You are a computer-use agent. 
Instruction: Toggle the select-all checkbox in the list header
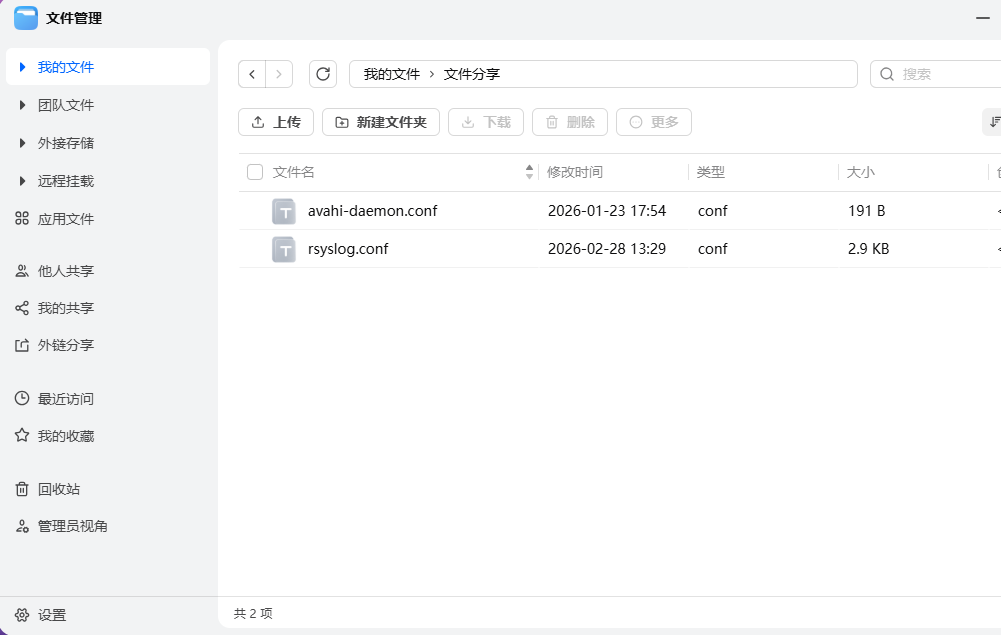[x=255, y=171]
